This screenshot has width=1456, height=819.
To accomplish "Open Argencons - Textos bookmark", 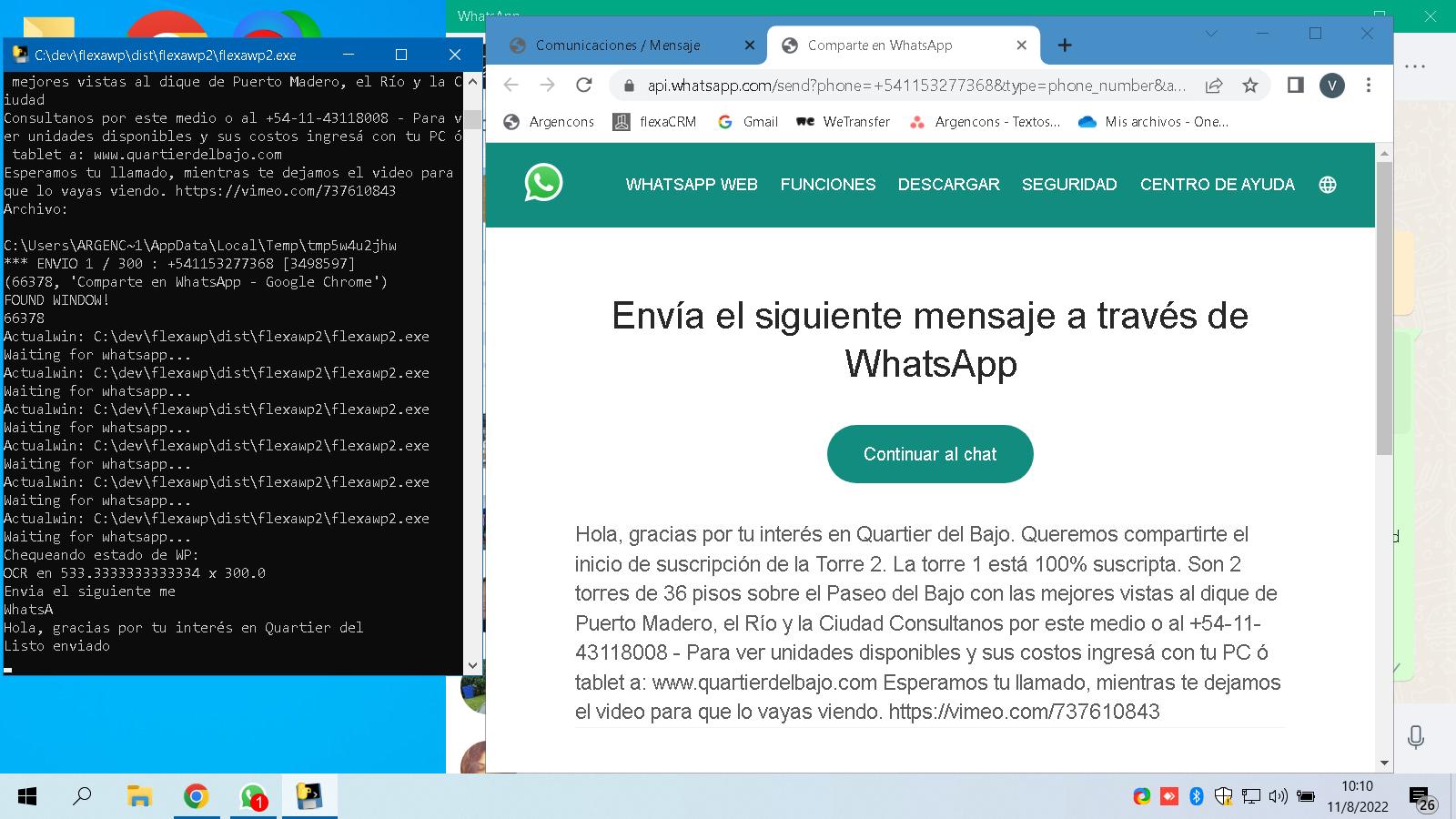I will (x=986, y=122).
